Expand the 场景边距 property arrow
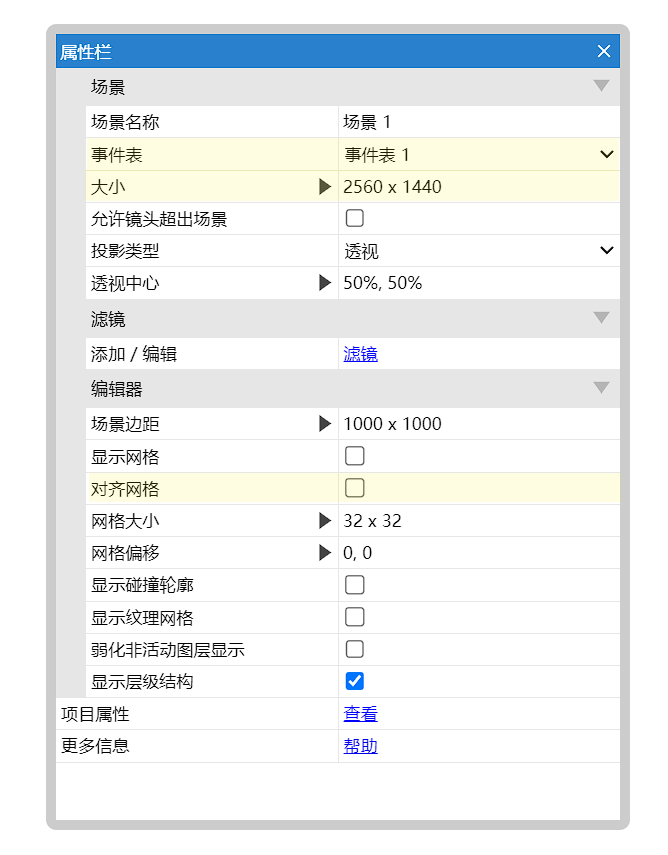668x855 pixels. point(325,424)
